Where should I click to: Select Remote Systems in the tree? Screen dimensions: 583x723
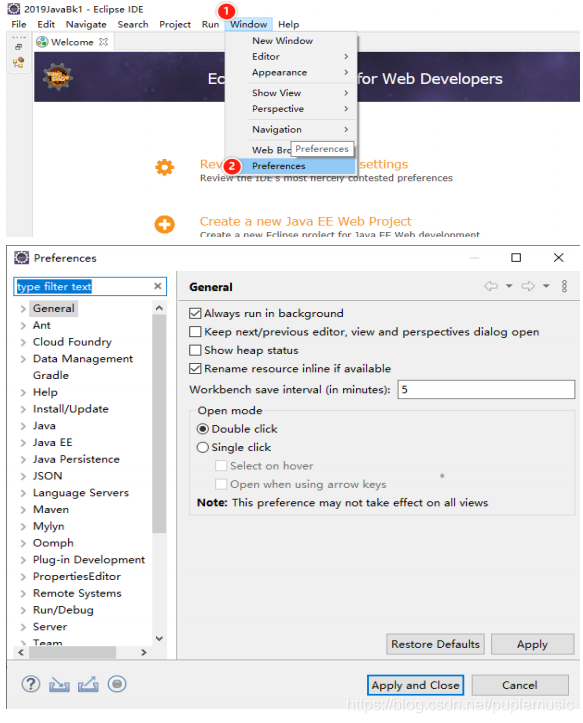(77, 593)
